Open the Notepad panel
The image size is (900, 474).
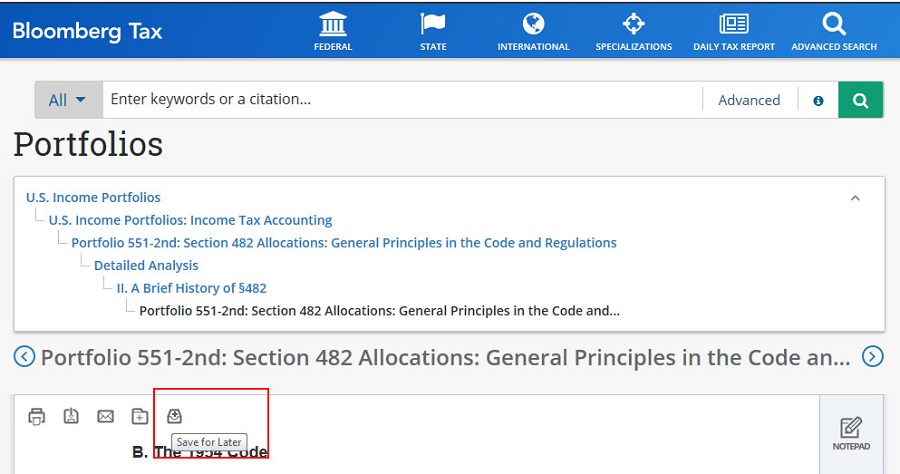pyautogui.click(x=850, y=433)
